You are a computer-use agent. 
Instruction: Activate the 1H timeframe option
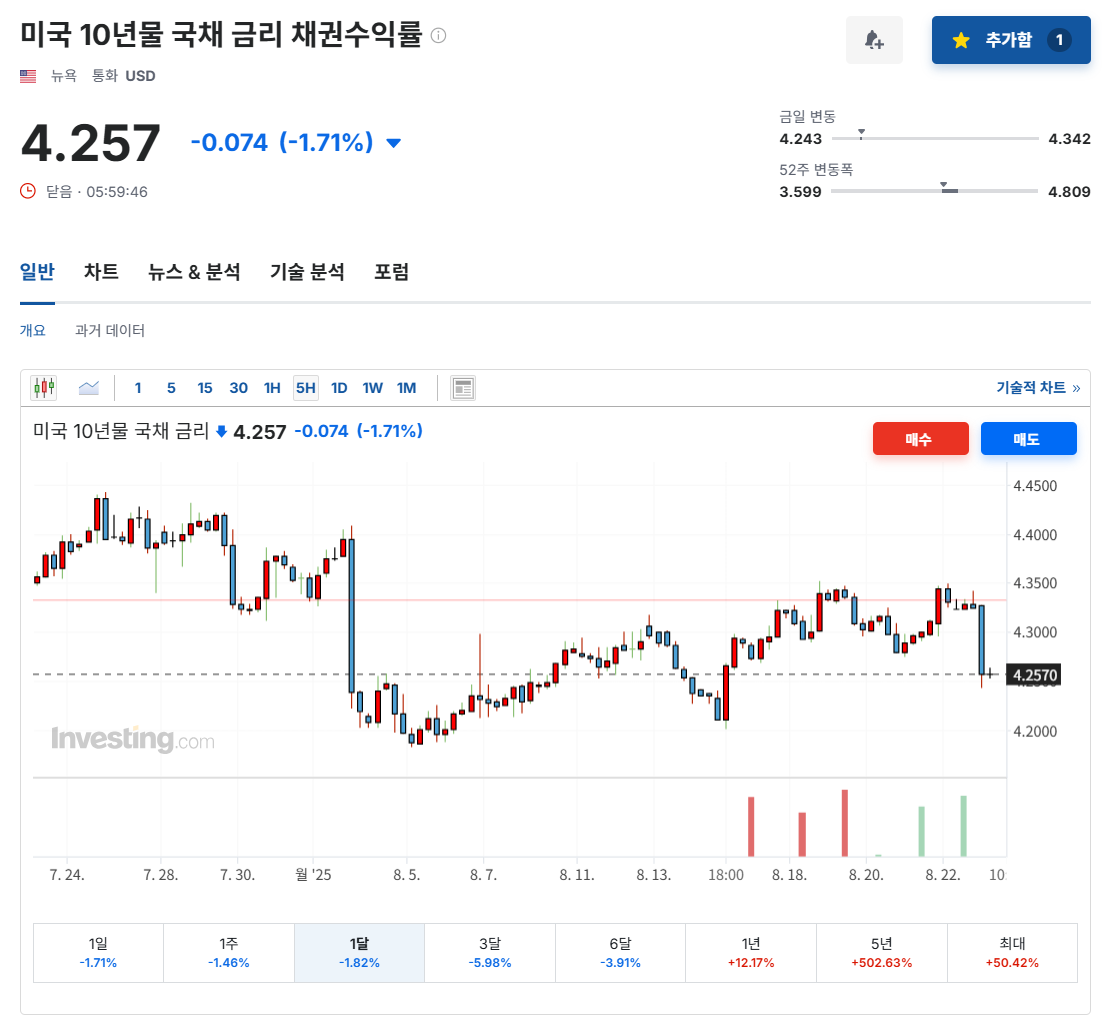272,387
